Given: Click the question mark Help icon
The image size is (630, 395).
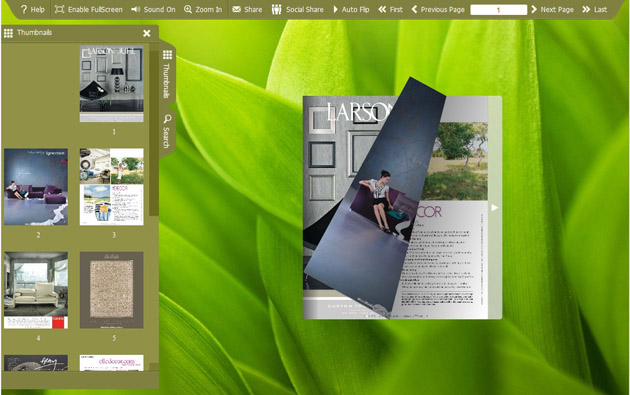Looking at the screenshot, I should tap(24, 9).
